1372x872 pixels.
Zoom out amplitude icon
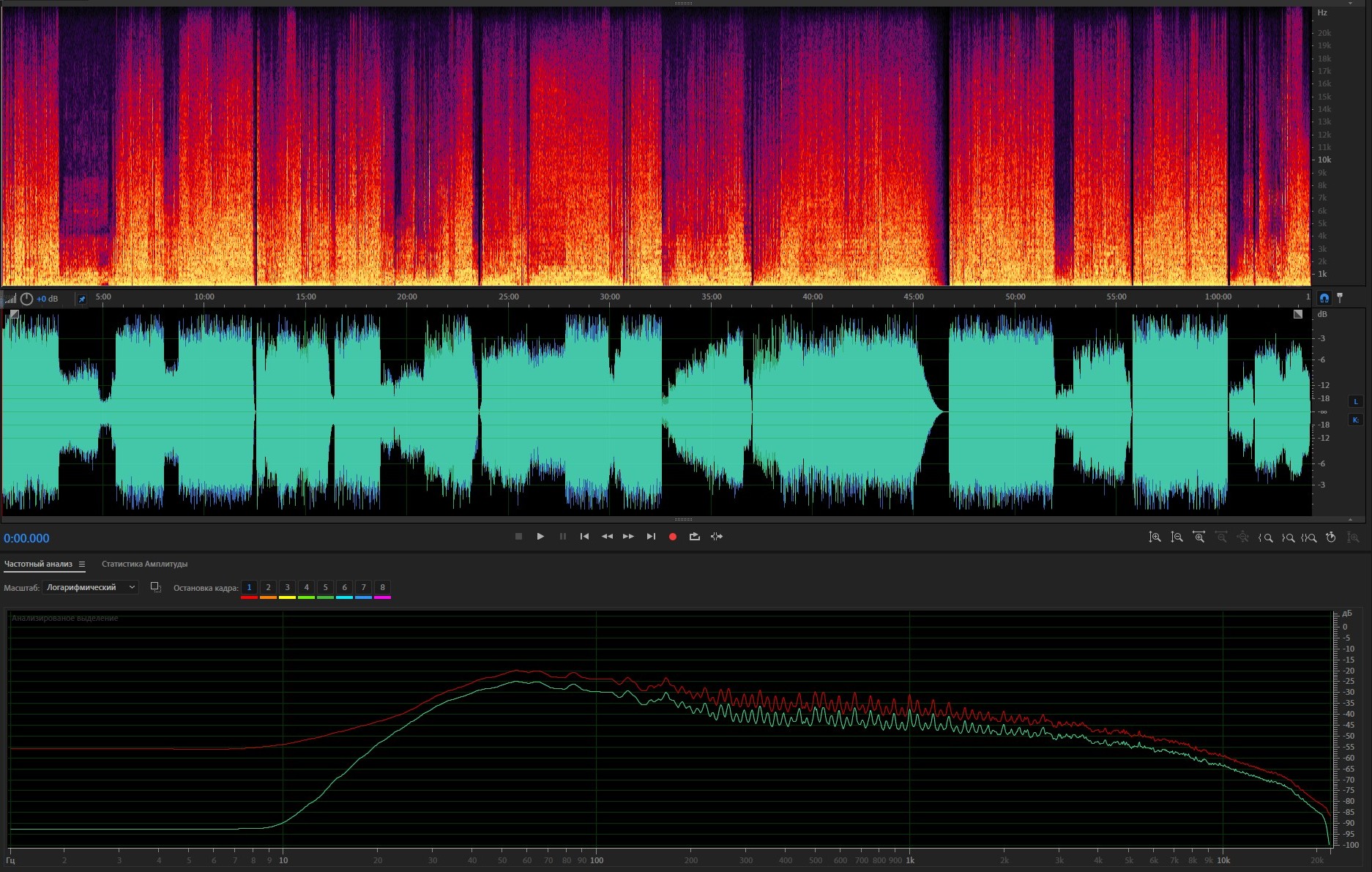click(1177, 537)
